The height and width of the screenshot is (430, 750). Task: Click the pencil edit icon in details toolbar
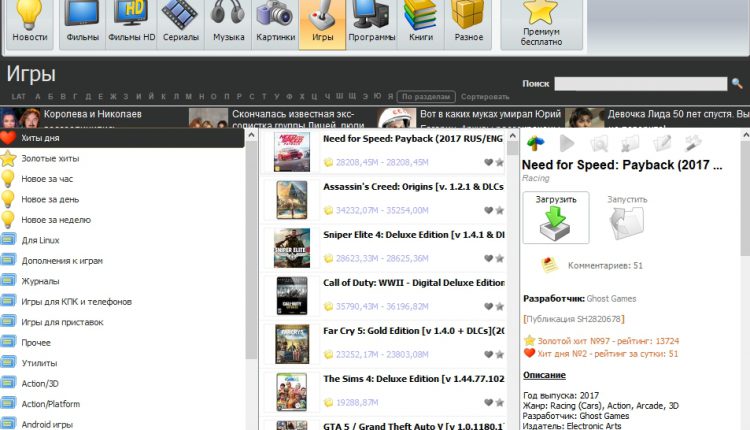point(662,143)
